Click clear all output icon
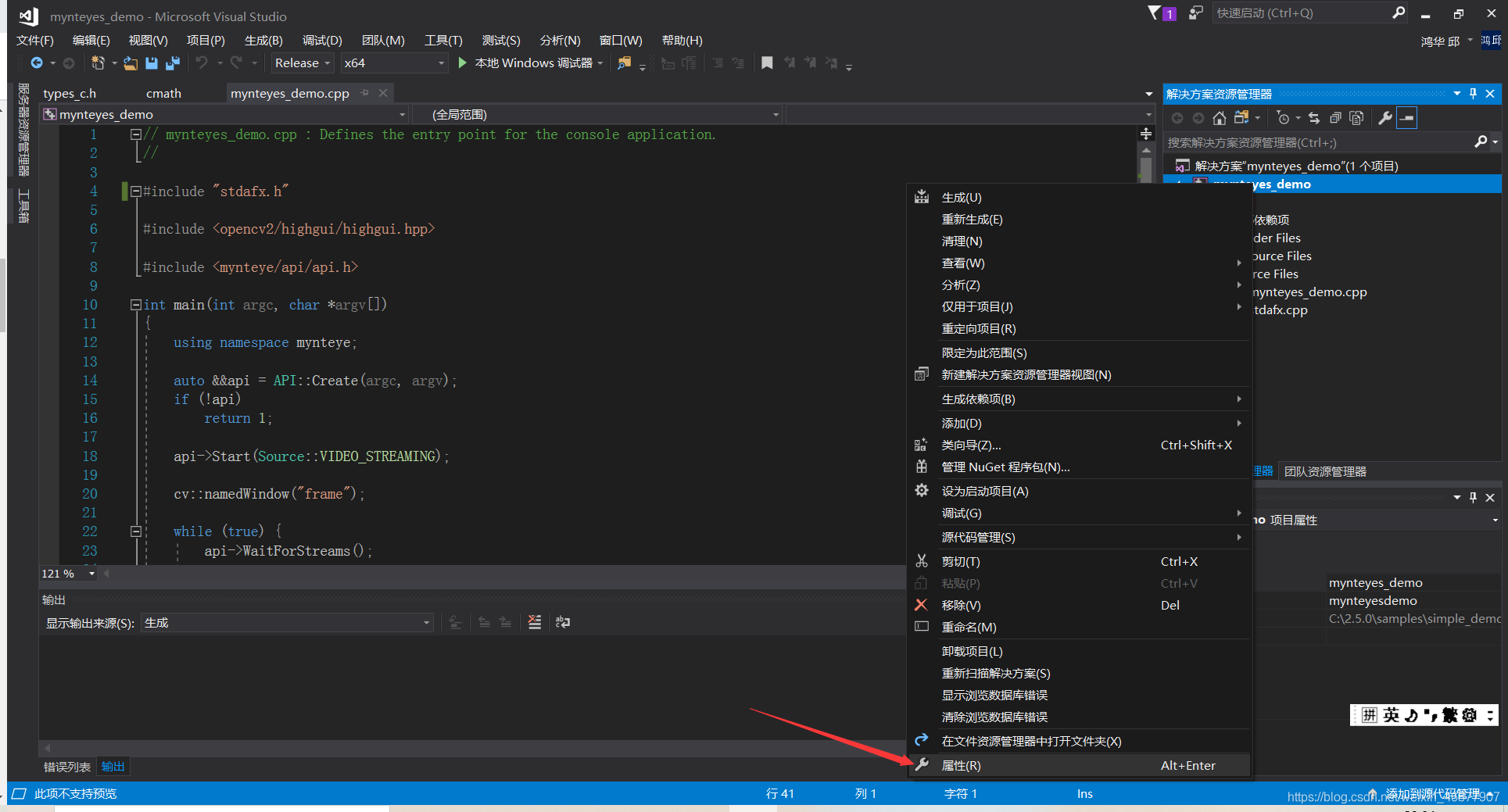Image resolution: width=1508 pixels, height=812 pixels. click(535, 622)
